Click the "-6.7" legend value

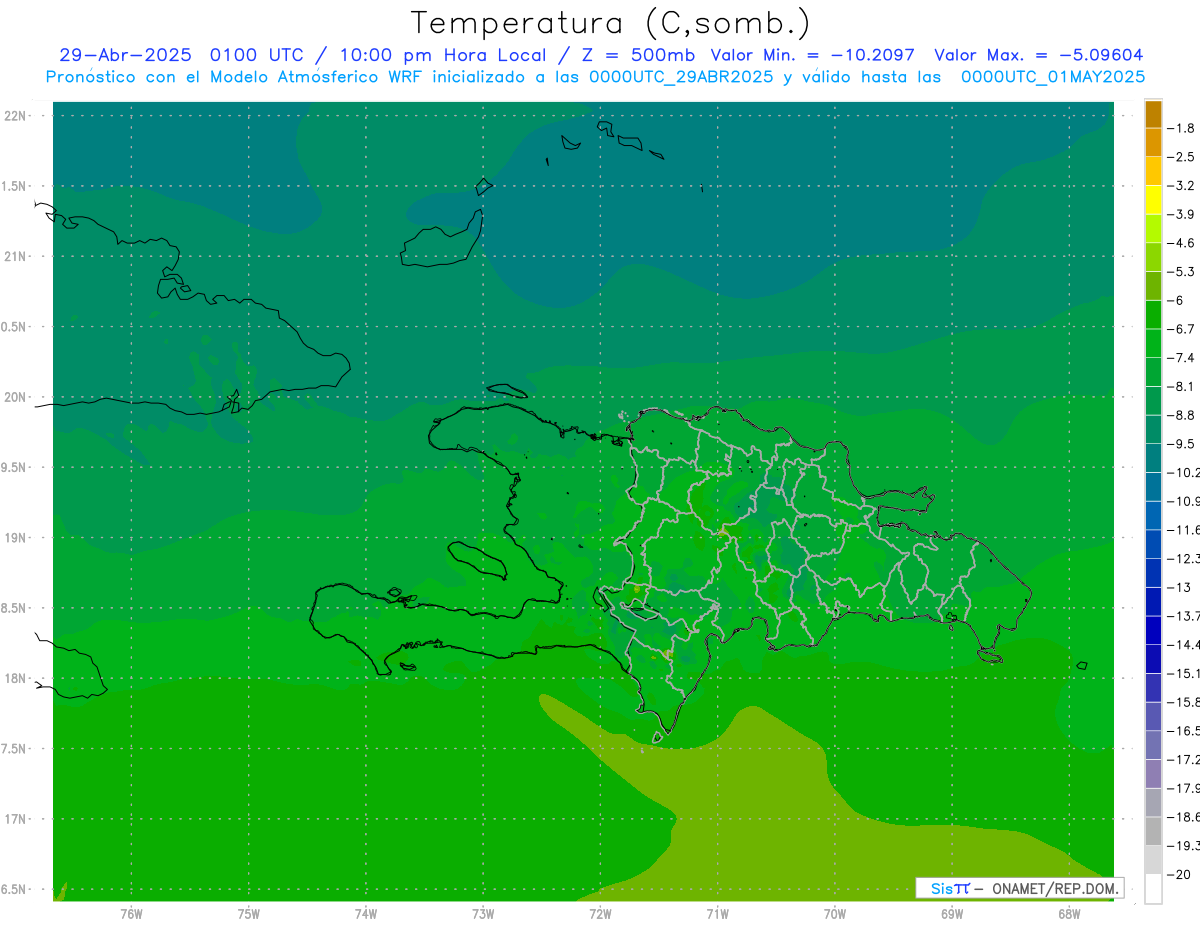tap(1181, 329)
